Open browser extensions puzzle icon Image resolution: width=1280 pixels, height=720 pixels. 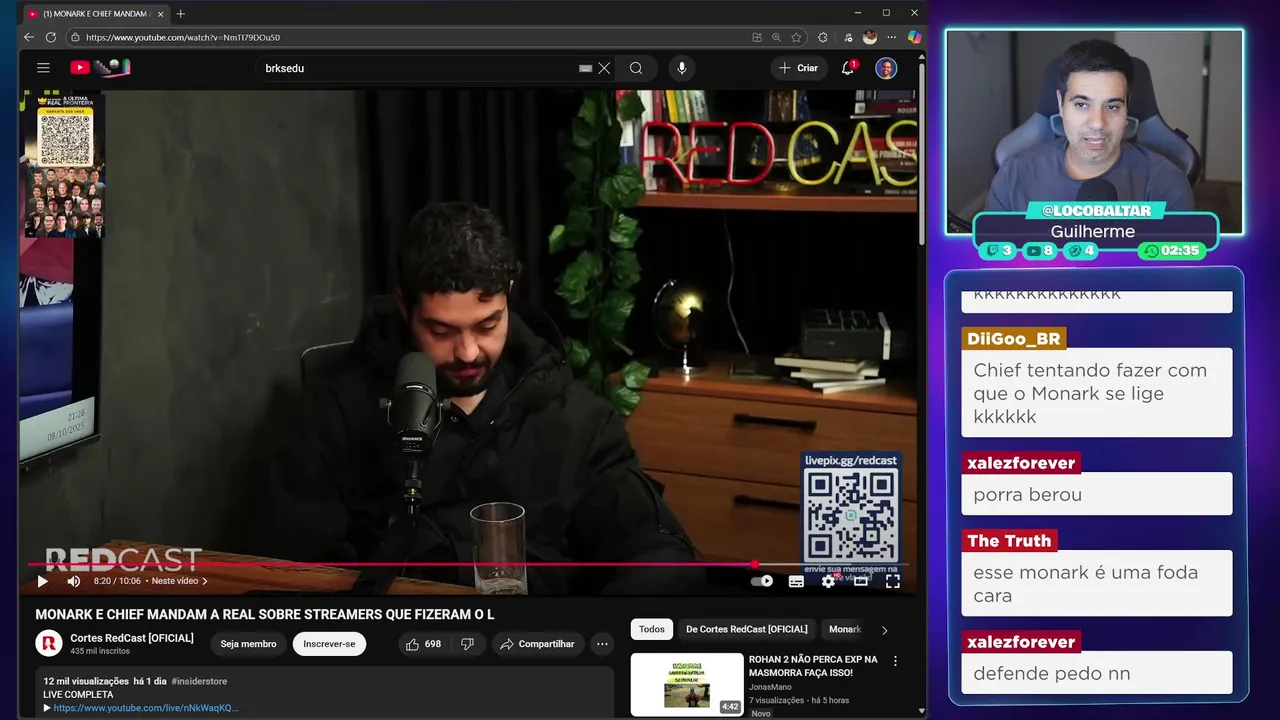click(823, 37)
